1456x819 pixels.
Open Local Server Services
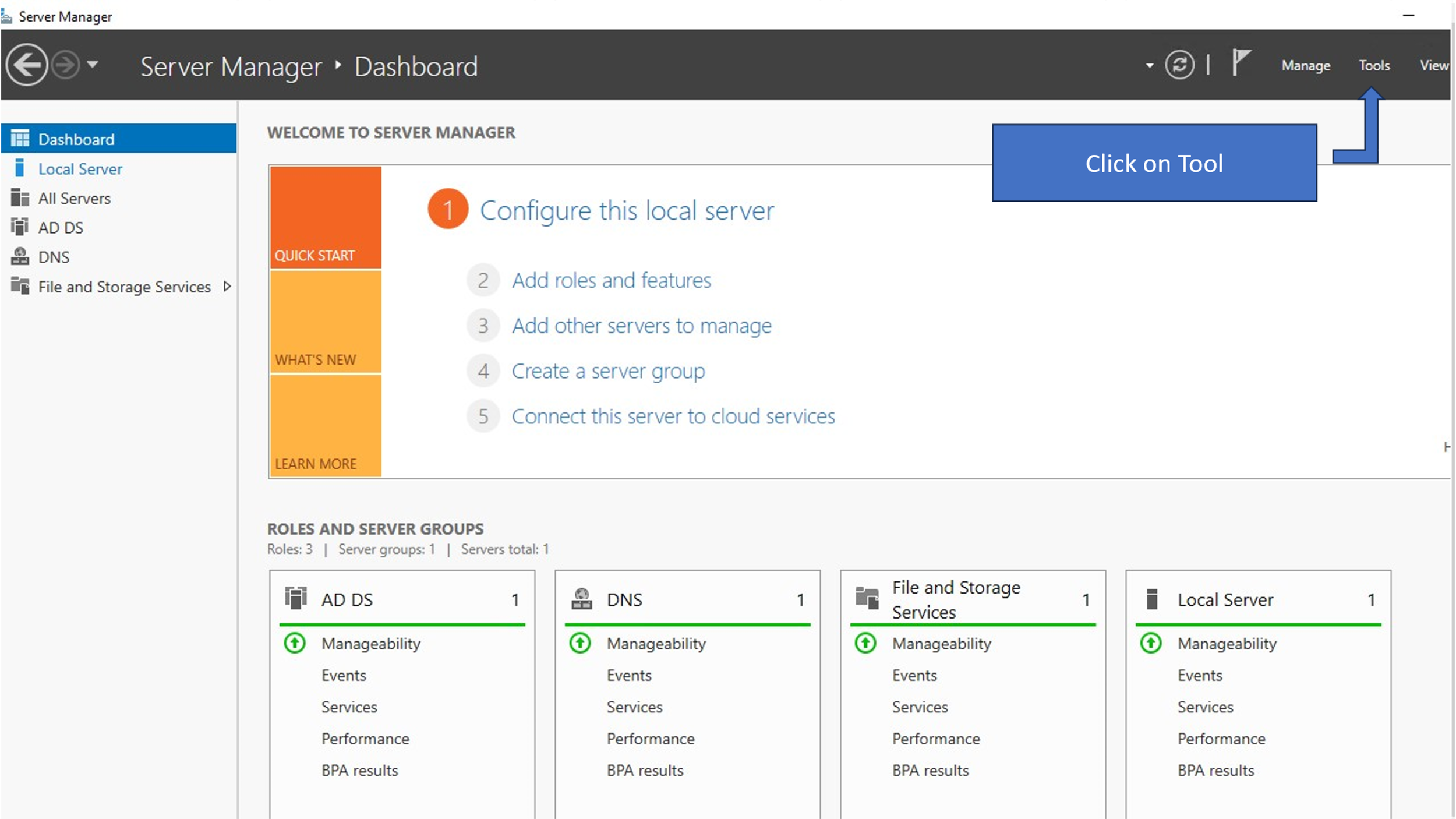(1206, 707)
